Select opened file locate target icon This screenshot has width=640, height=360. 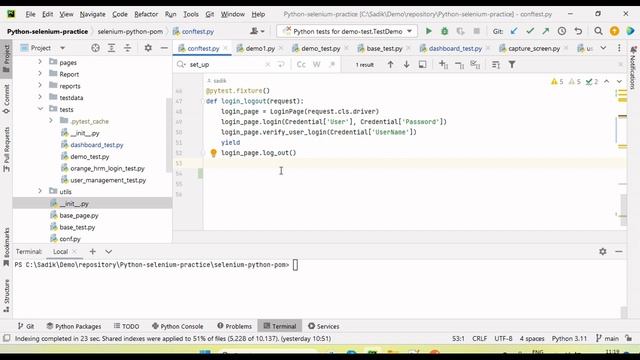point(95,48)
